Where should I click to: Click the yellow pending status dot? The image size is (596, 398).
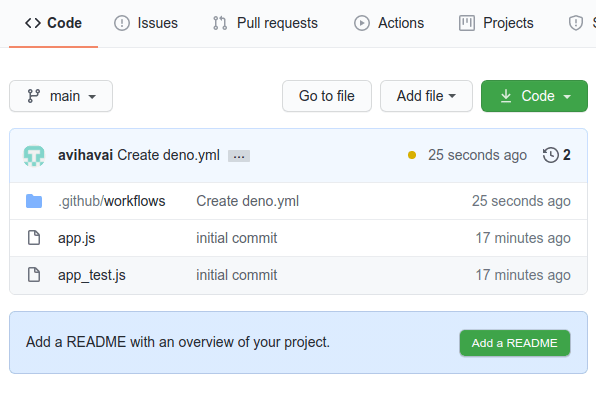point(412,155)
